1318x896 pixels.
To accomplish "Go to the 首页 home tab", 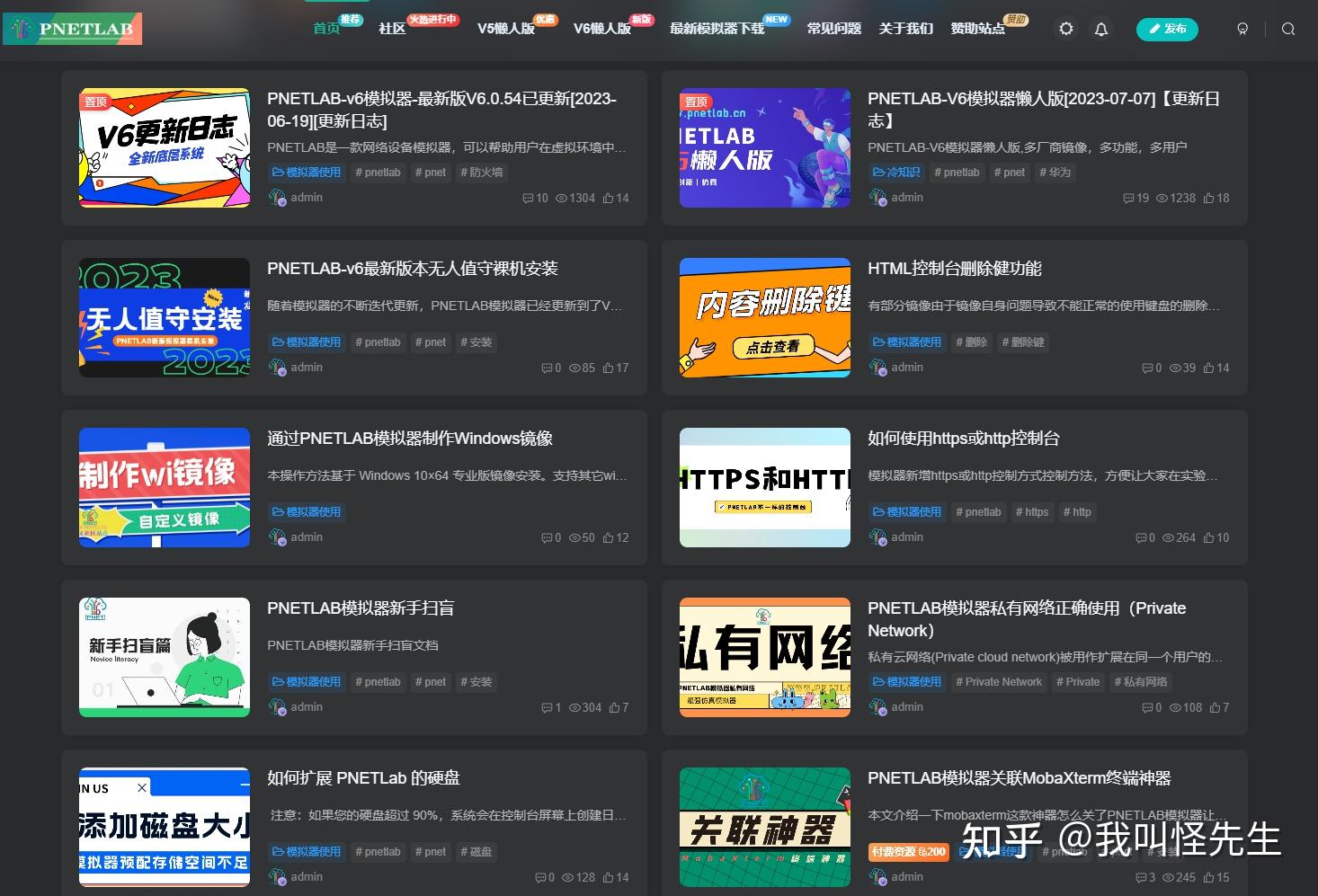I will tap(326, 29).
